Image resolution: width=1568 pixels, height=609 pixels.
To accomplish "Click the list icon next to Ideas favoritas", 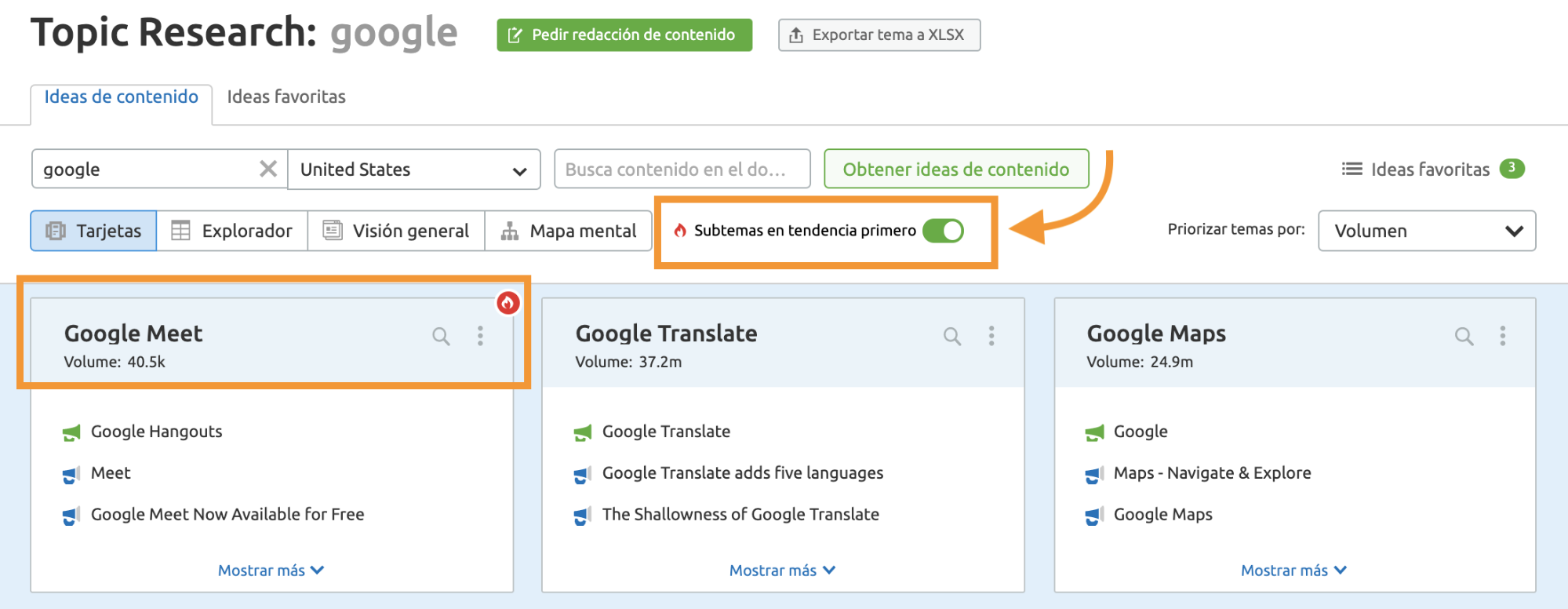I will pyautogui.click(x=1352, y=169).
